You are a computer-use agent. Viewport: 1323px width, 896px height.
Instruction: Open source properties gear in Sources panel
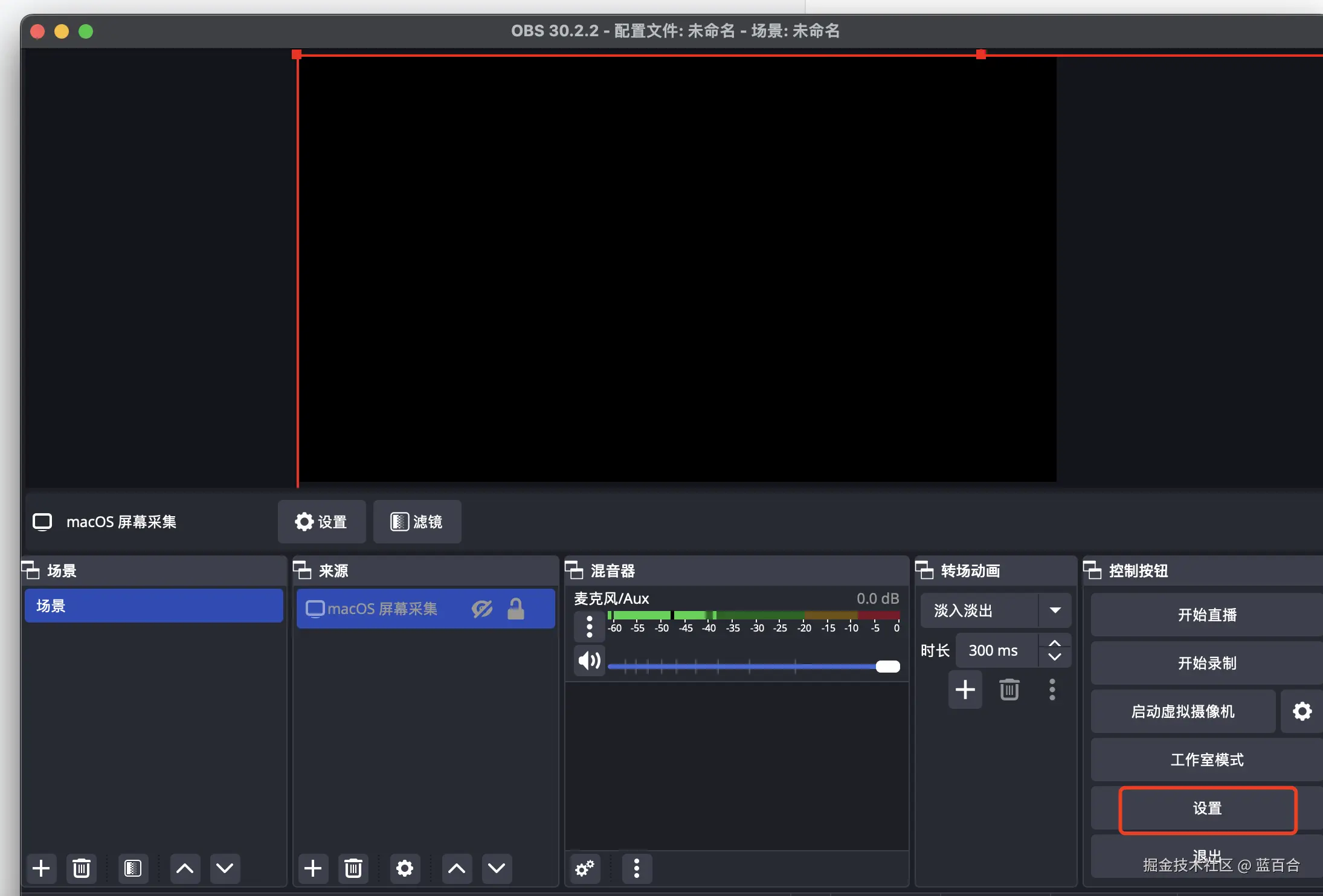tap(405, 868)
